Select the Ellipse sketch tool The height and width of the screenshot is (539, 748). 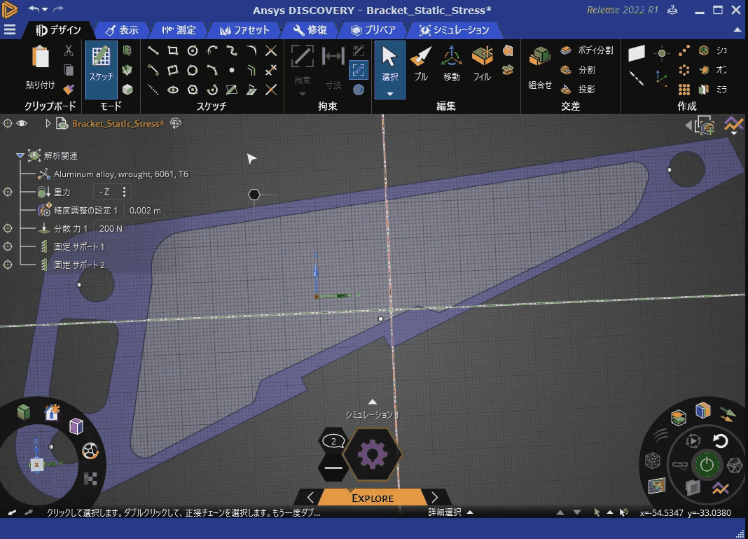173,89
